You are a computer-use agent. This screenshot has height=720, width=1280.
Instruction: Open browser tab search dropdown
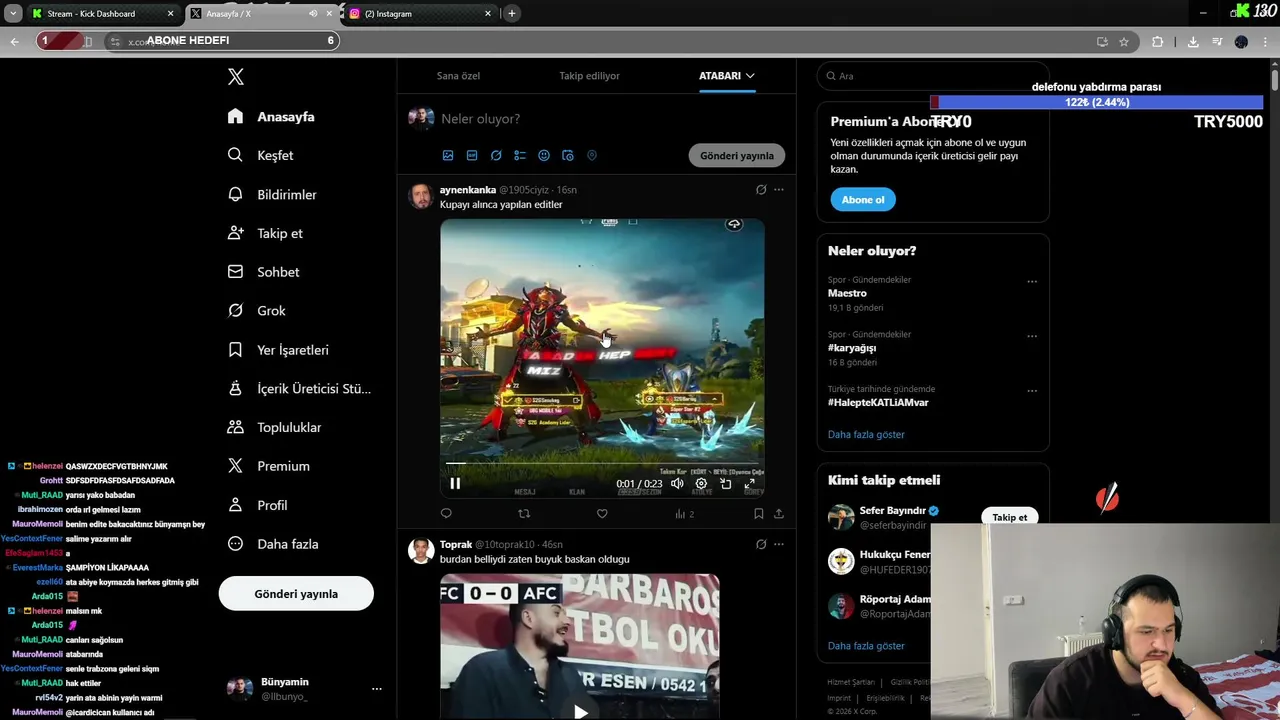tap(13, 13)
